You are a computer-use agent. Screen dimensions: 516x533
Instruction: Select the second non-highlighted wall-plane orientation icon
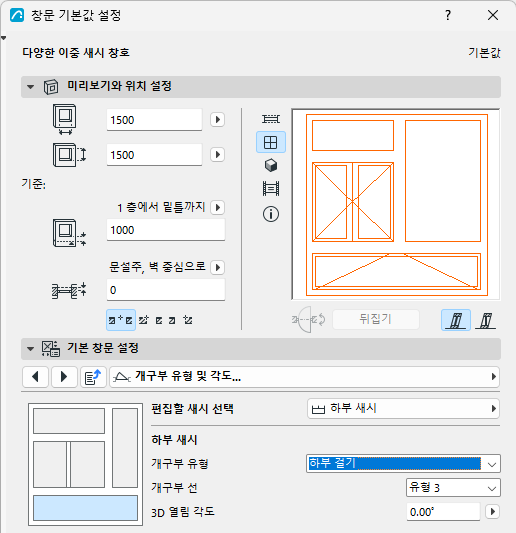[485, 320]
